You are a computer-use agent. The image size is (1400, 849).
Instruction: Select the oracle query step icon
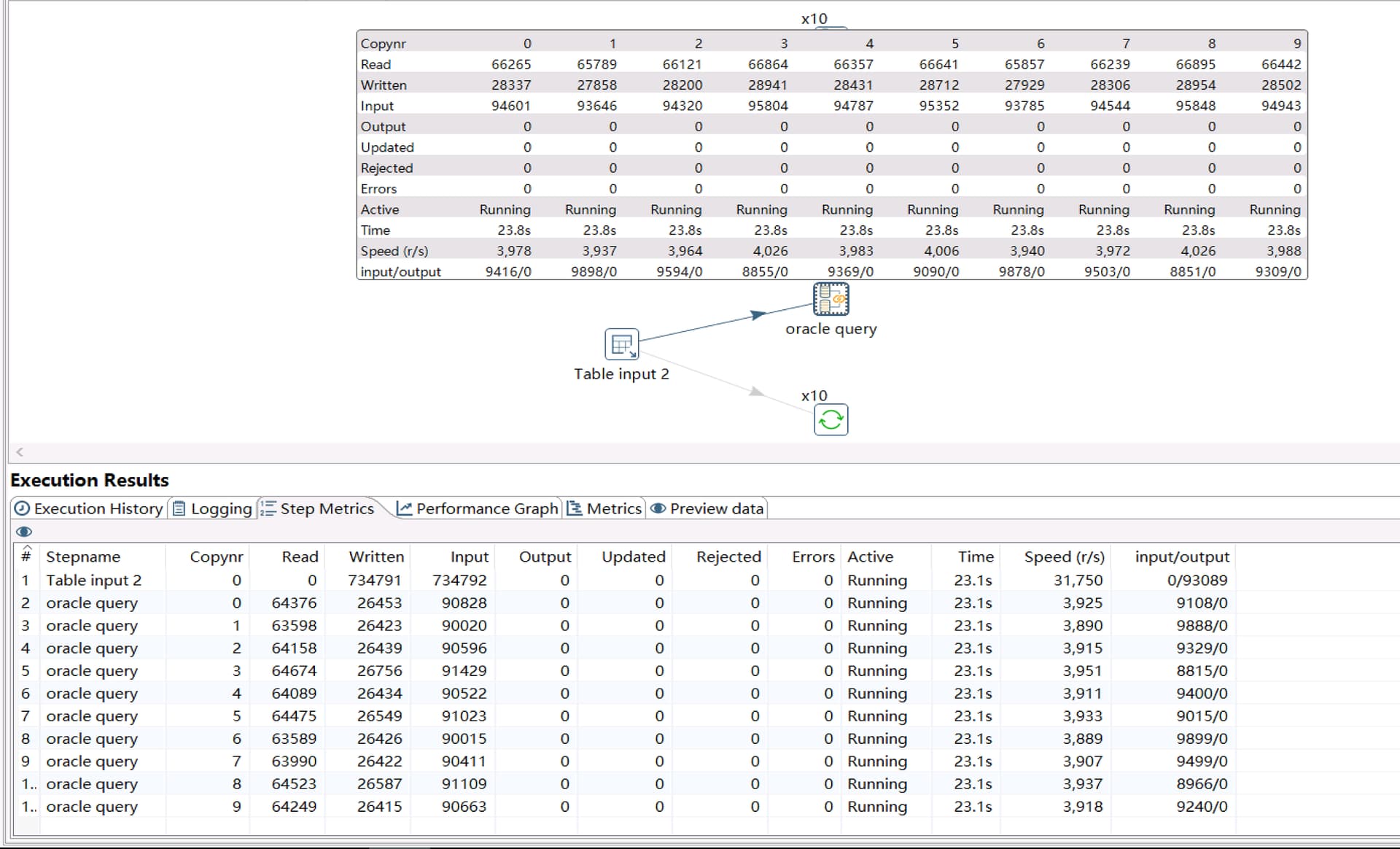(x=831, y=299)
